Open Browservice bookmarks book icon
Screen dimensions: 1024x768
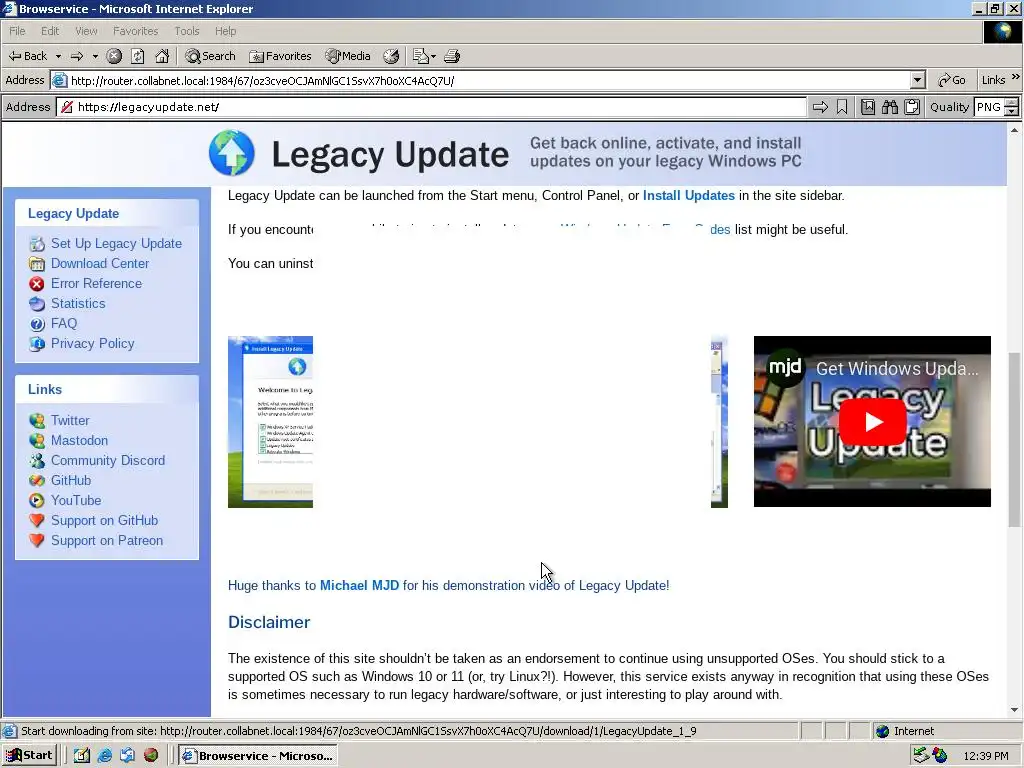(x=867, y=107)
